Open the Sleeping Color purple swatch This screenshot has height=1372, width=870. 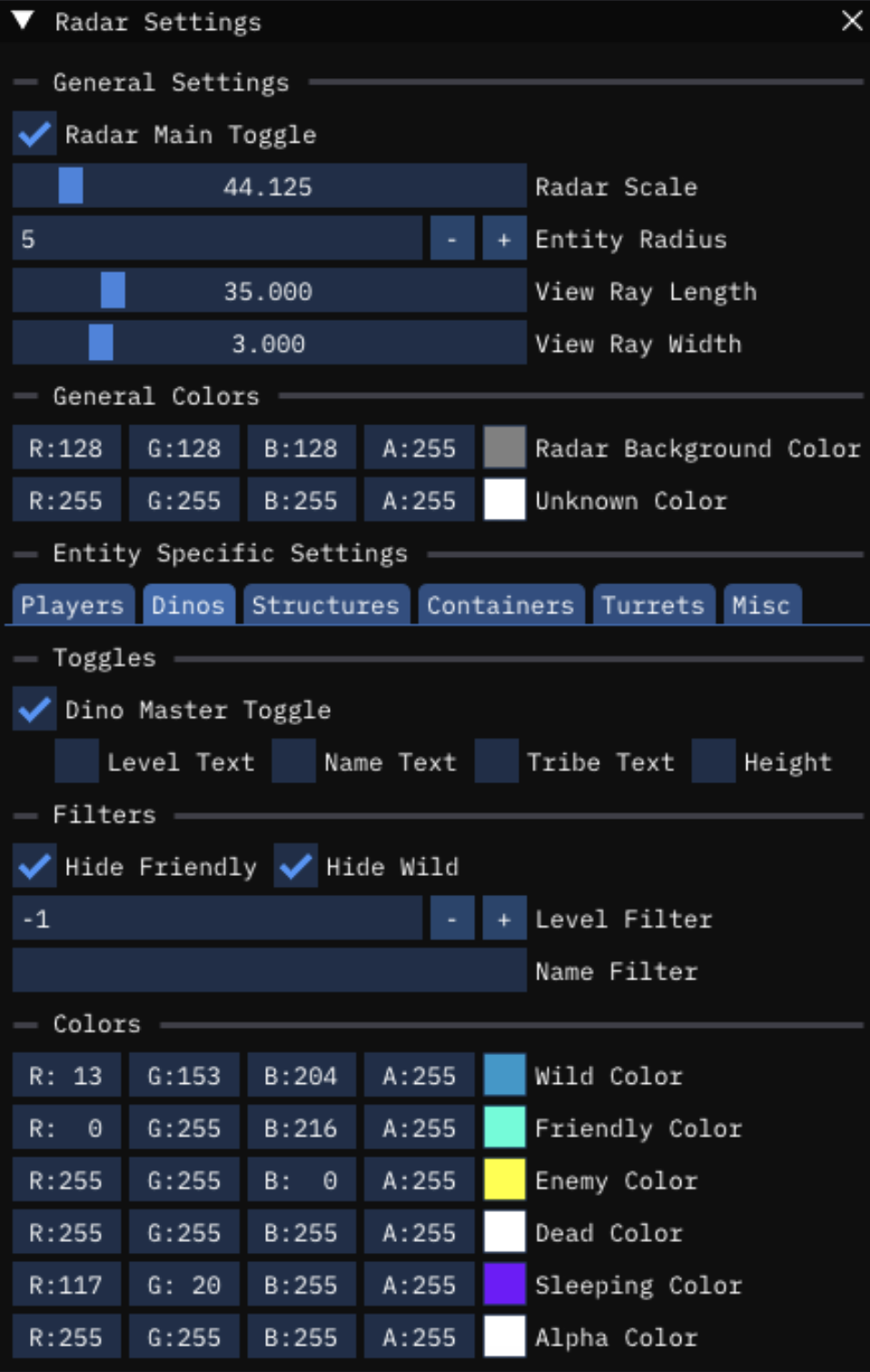[504, 1285]
